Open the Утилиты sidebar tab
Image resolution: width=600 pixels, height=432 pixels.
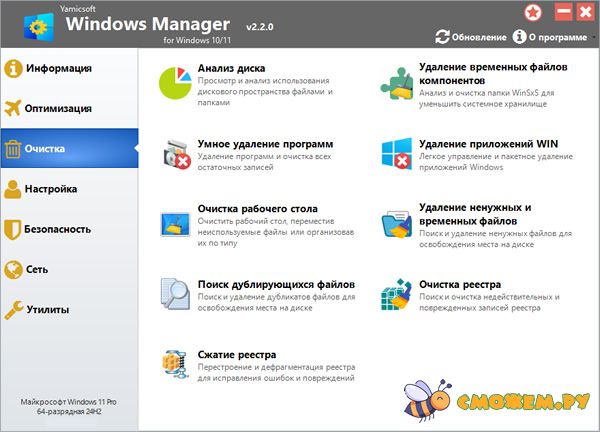click(x=55, y=309)
